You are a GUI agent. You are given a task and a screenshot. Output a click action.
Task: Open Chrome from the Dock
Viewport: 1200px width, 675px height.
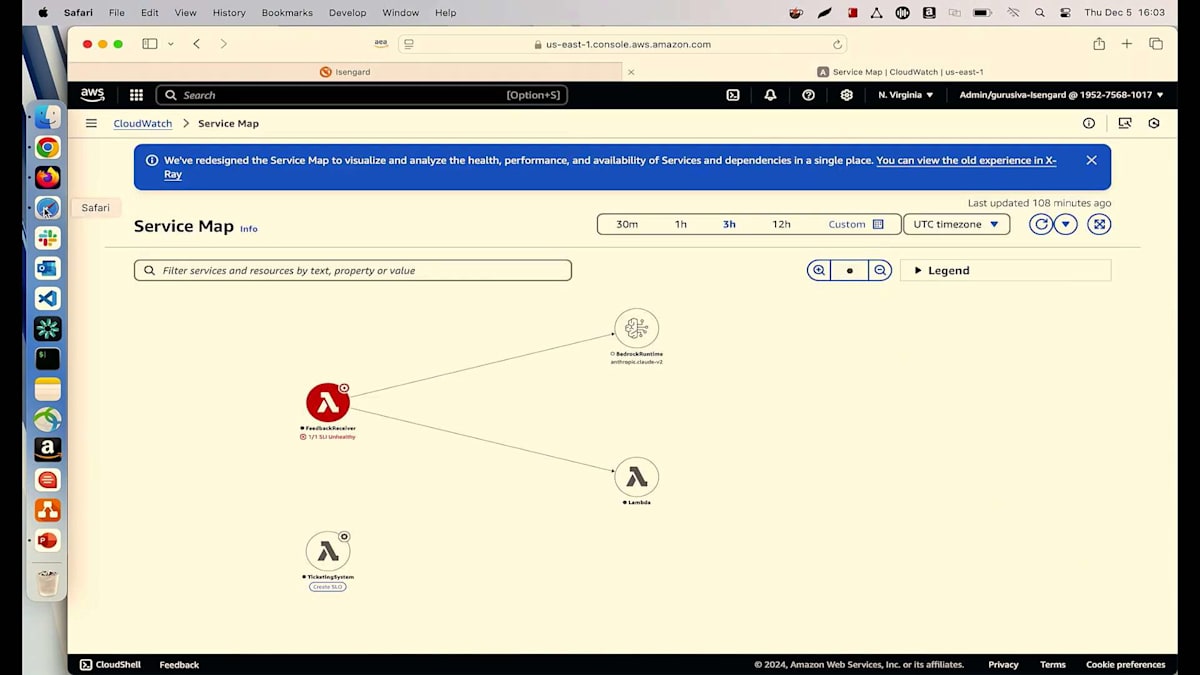(x=47, y=148)
